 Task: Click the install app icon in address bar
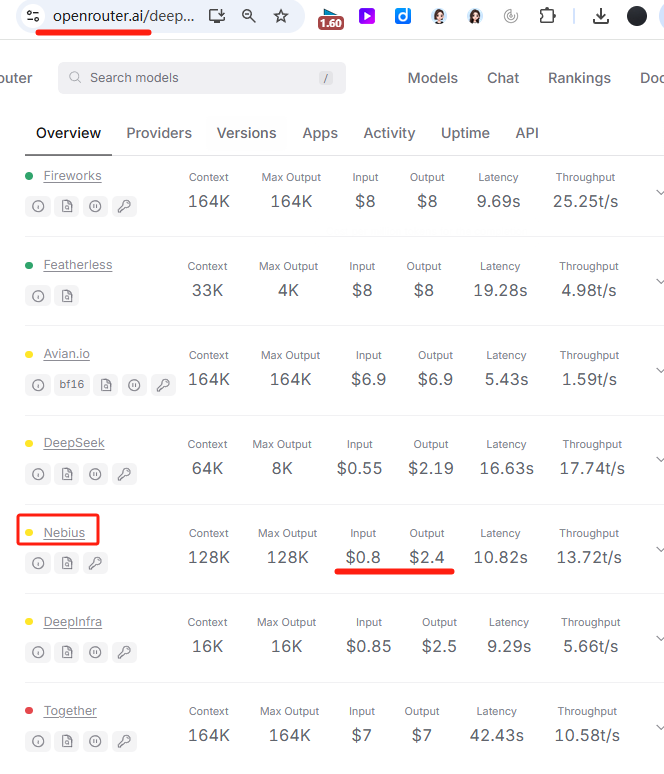click(x=217, y=16)
